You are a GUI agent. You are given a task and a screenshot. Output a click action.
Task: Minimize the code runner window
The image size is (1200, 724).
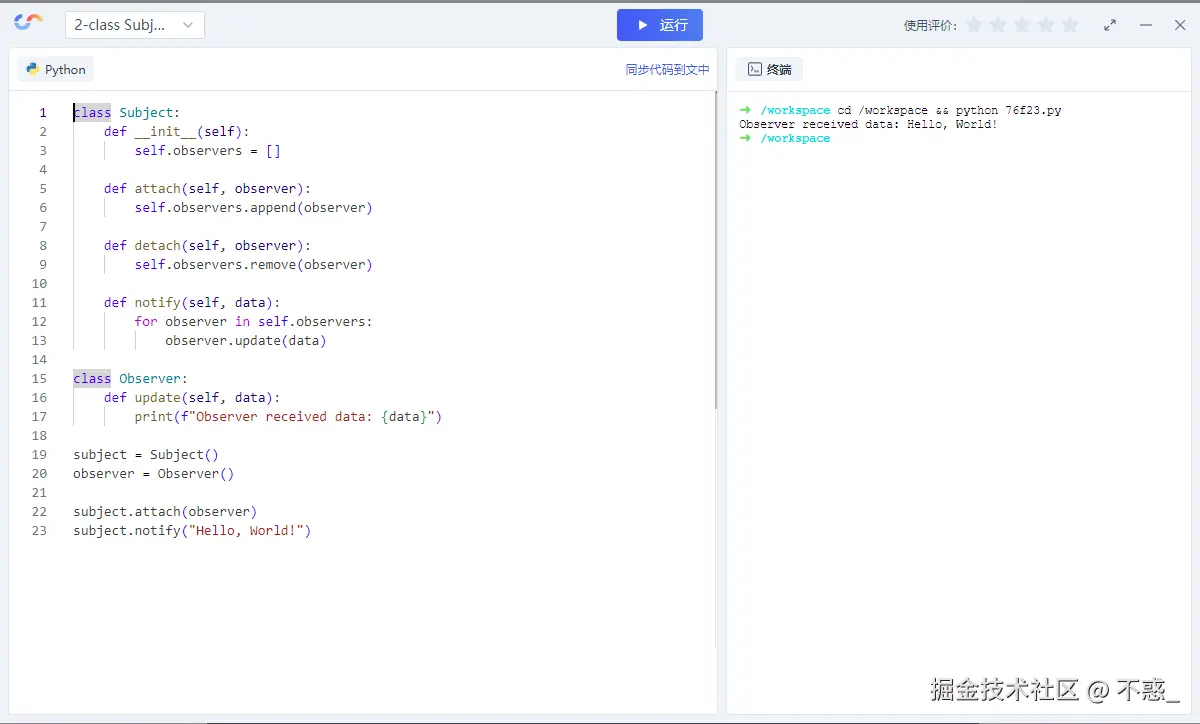point(1146,25)
